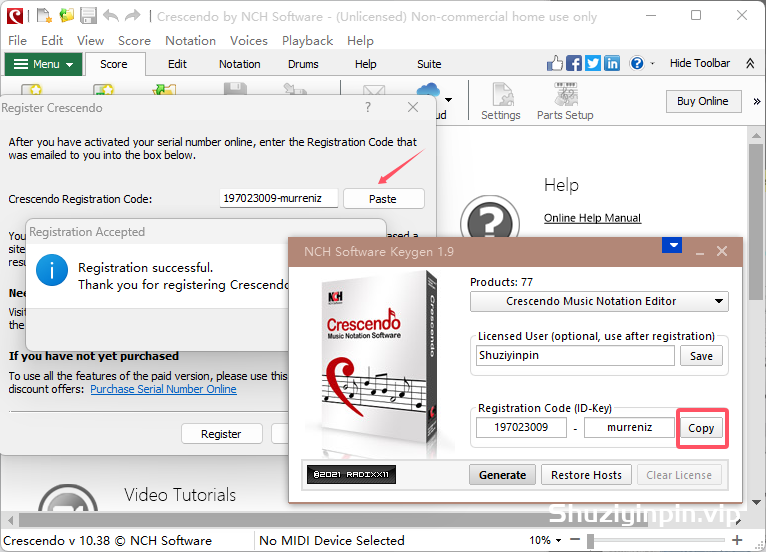Click the open folder icon in title bar
Image resolution: width=766 pixels, height=552 pixels.
click(x=66, y=16)
